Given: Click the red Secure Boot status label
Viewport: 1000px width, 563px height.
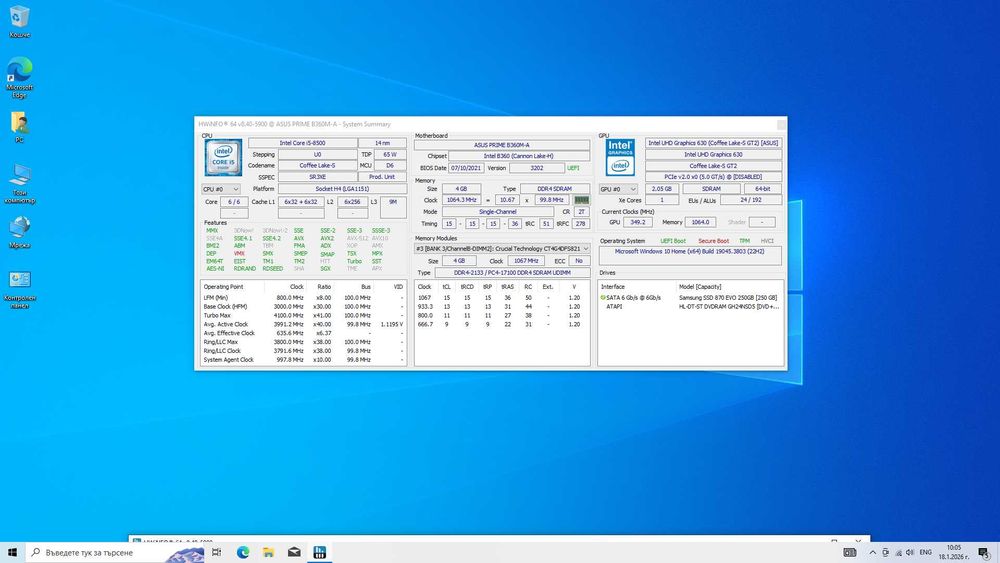Looking at the screenshot, I should click(713, 241).
